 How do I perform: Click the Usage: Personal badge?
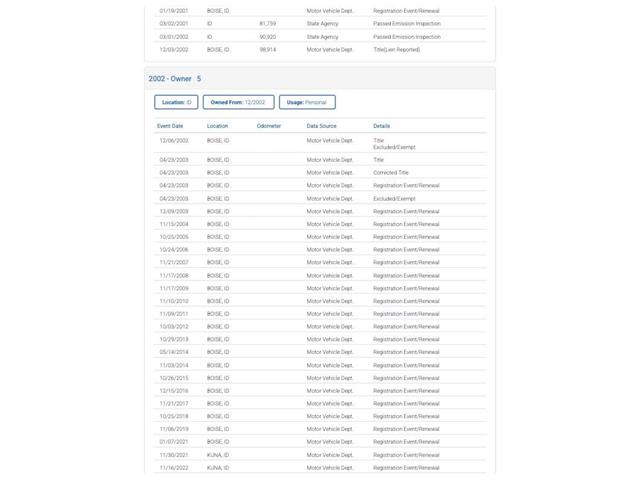tap(307, 102)
